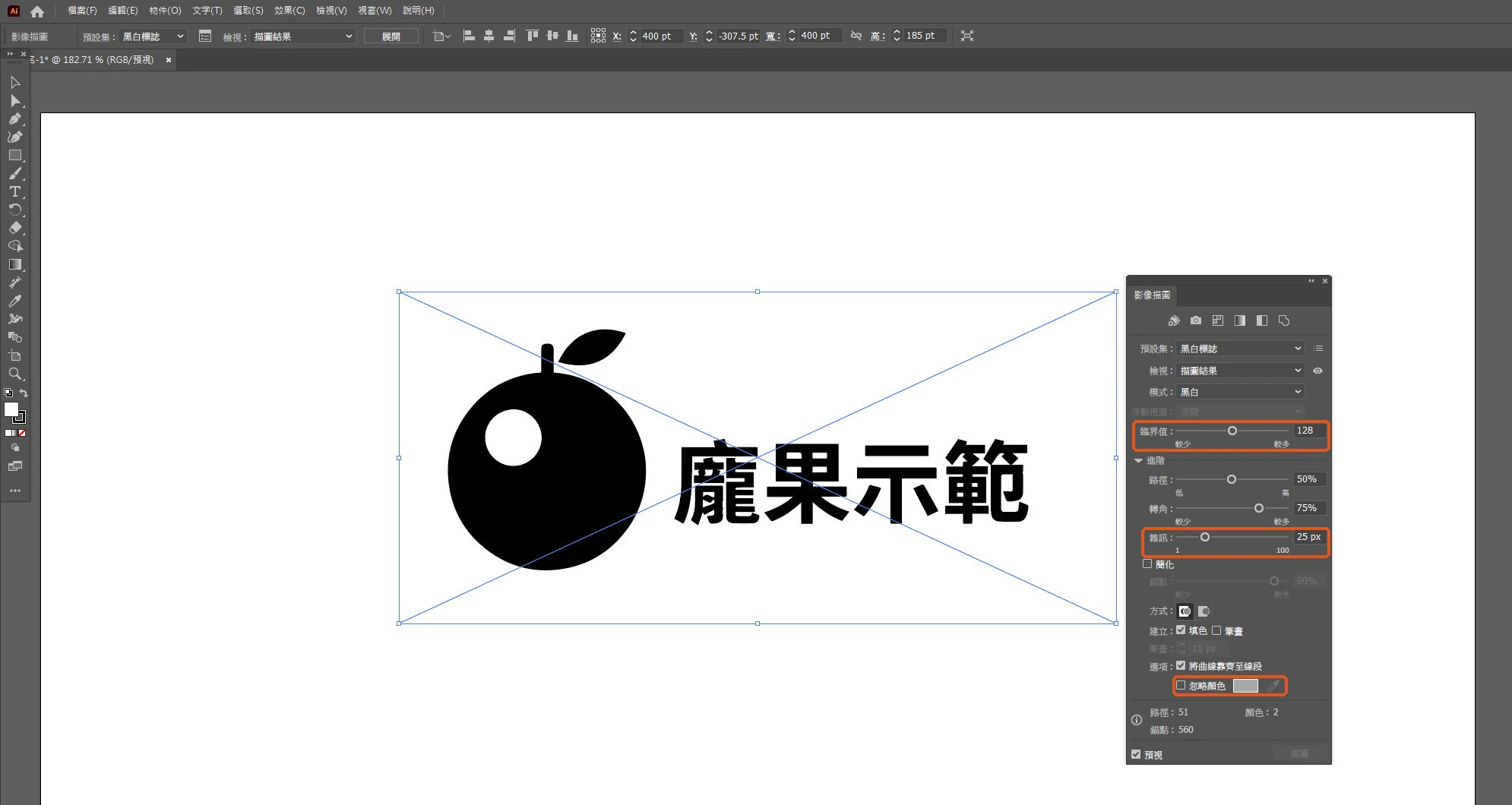Screen dimensions: 1512x805
Task: Collapse the Image Trace panel arrows
Action: (x=1311, y=281)
